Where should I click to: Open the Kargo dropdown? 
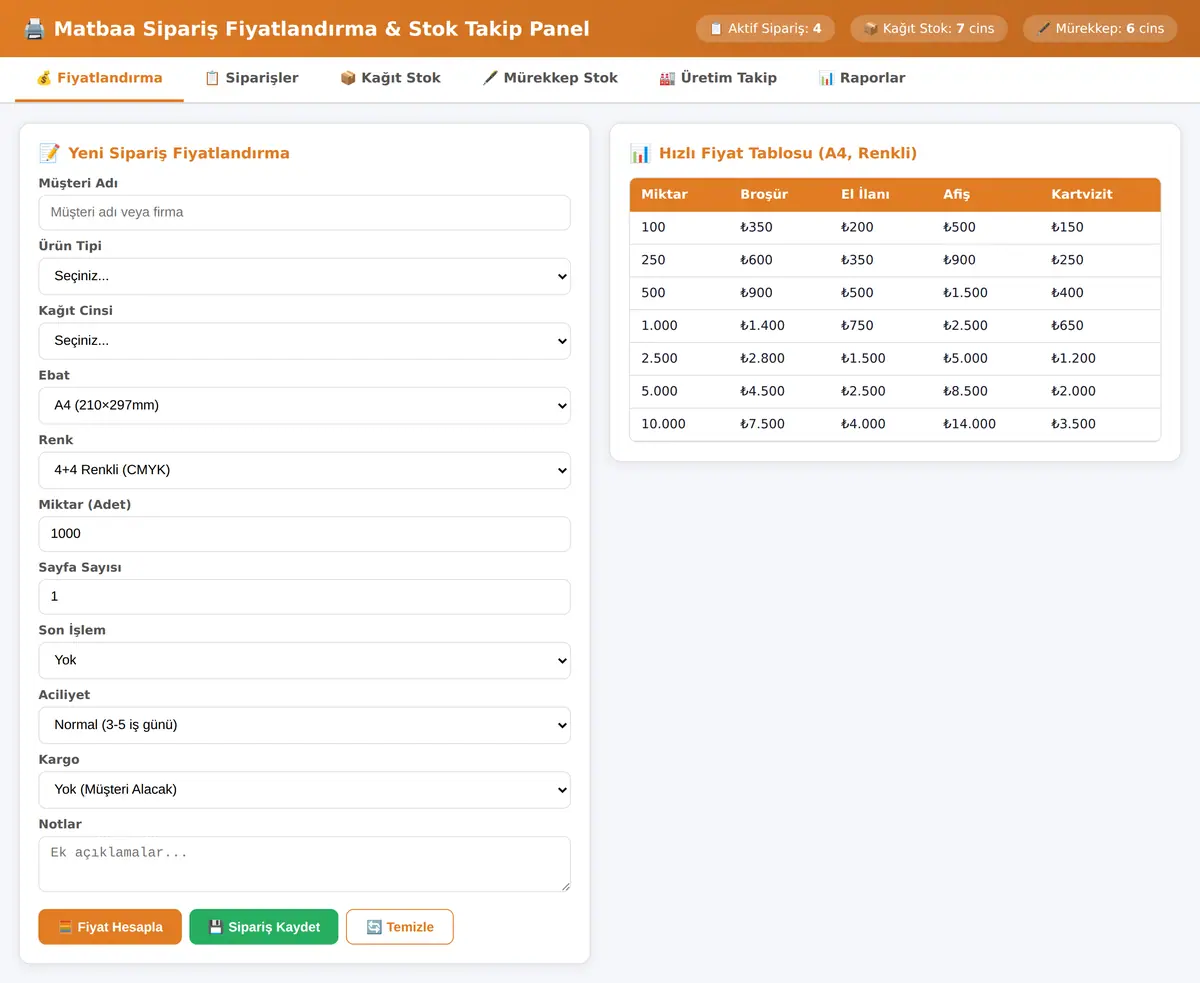click(305, 789)
